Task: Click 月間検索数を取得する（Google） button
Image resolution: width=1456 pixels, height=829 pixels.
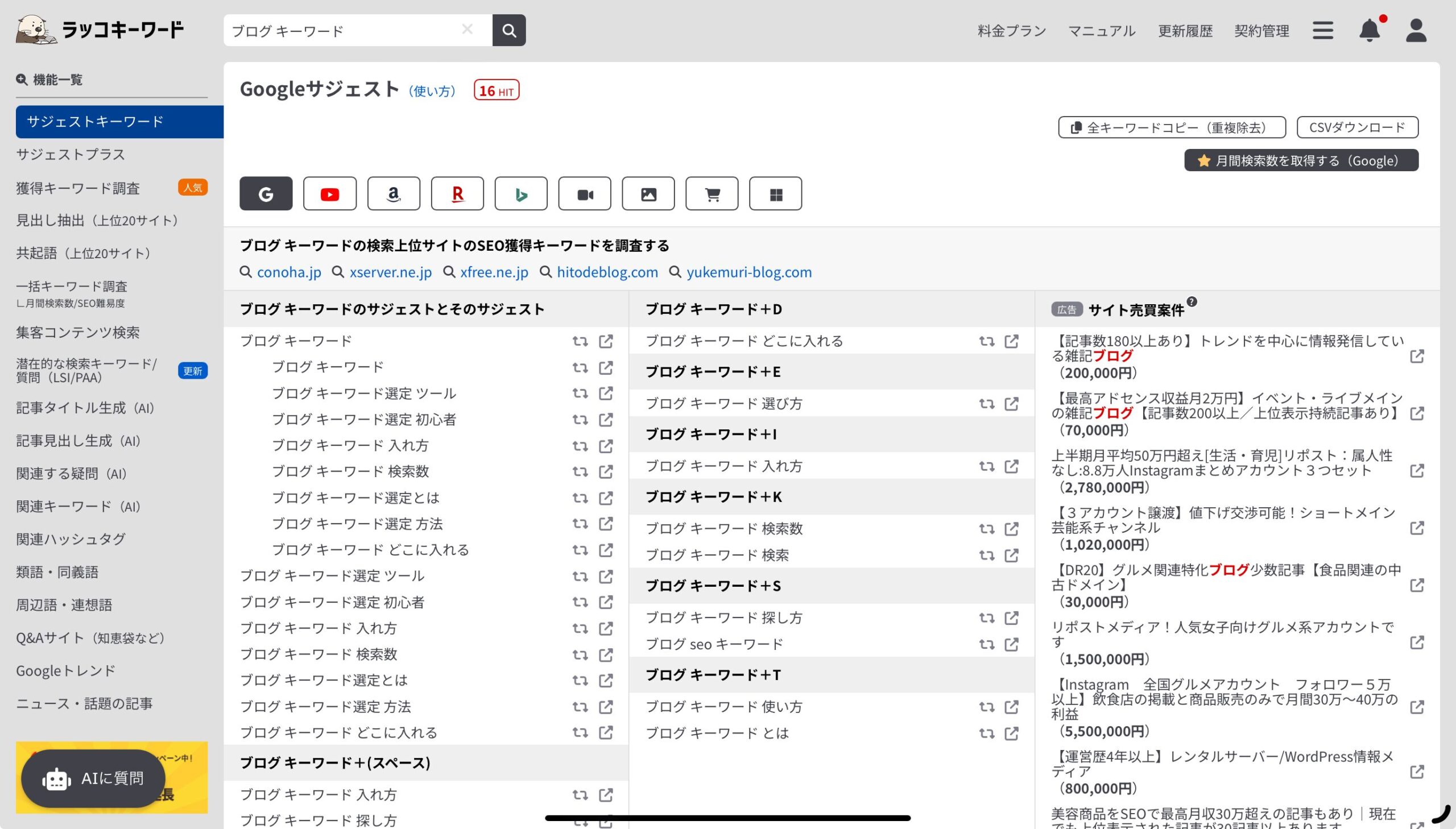Action: pos(1301,160)
